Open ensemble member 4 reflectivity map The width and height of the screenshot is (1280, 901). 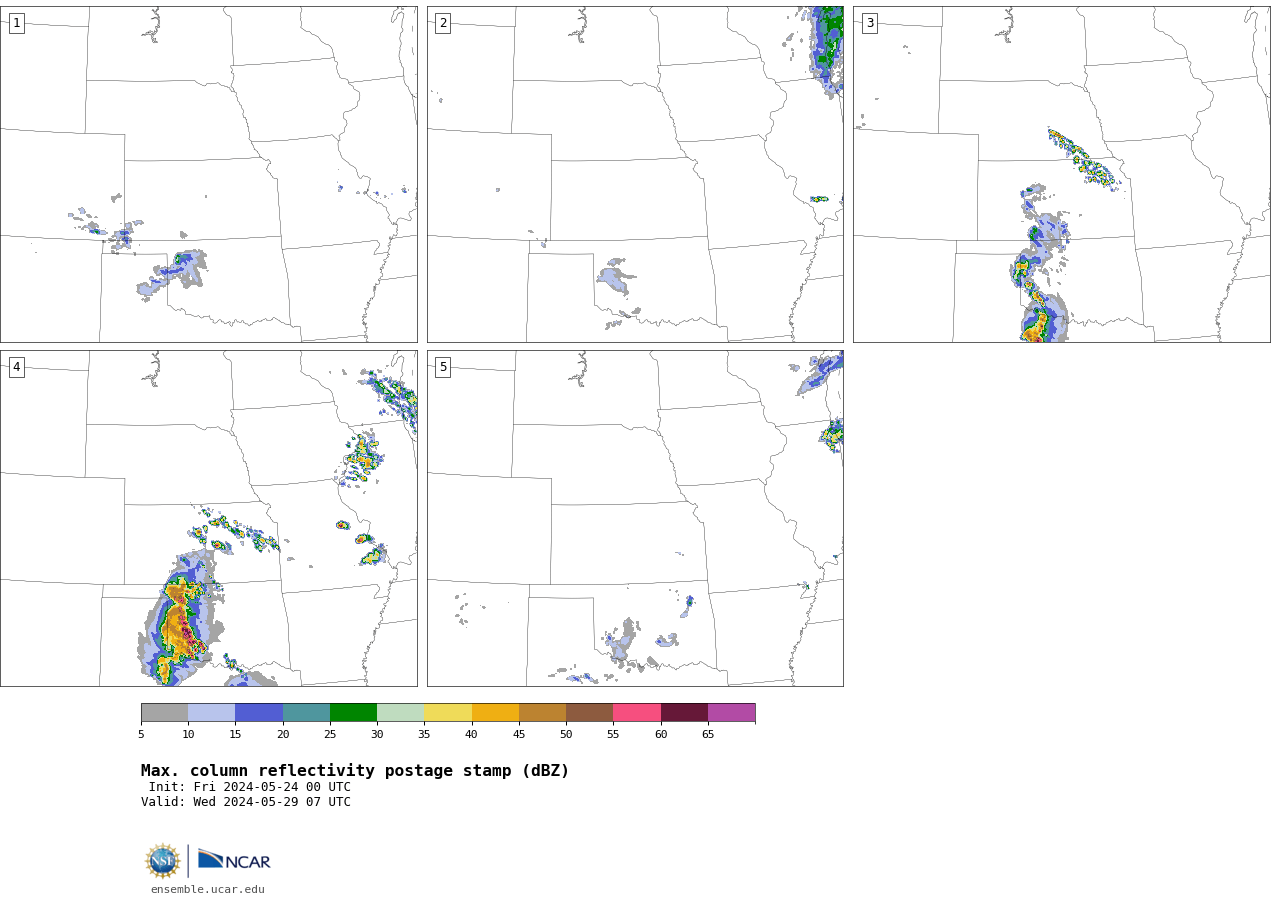tap(209, 518)
